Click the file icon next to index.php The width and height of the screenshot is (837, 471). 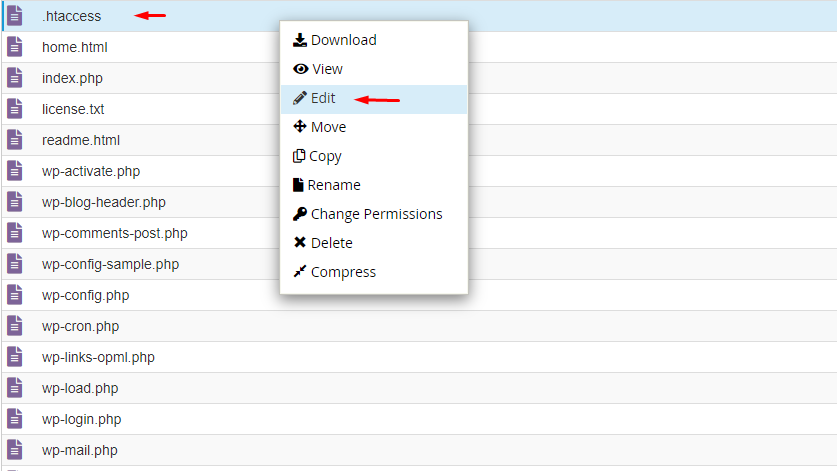pos(14,78)
